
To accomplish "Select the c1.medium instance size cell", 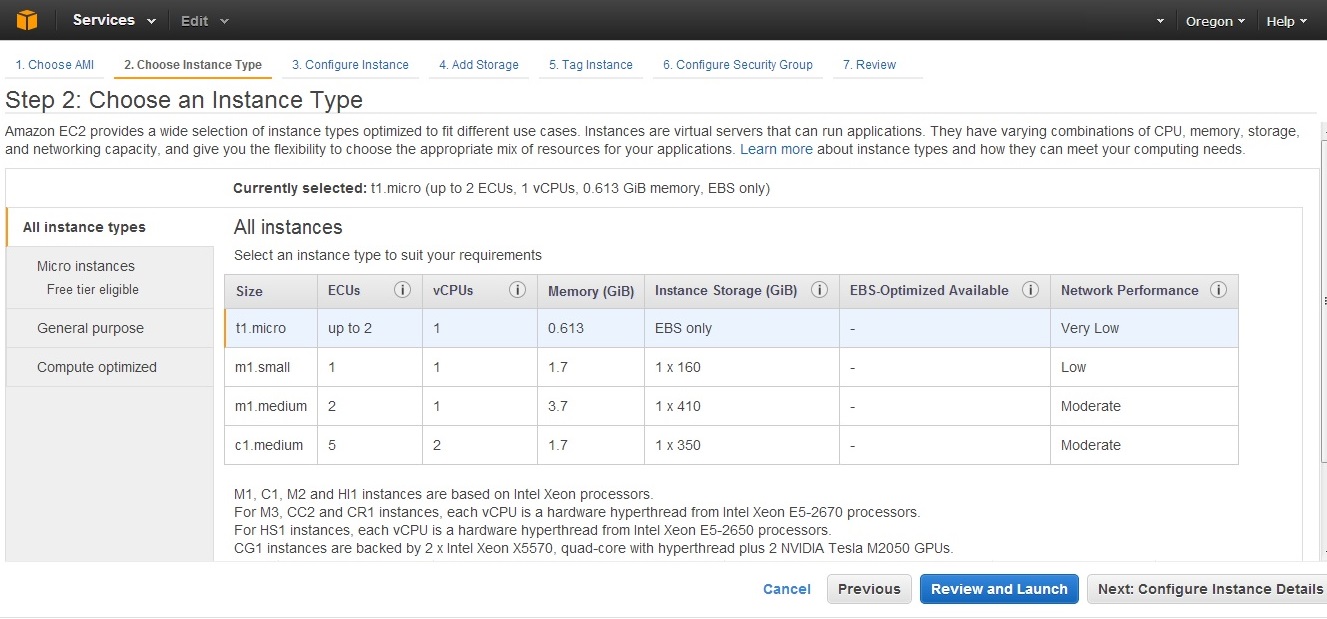I will 271,445.
